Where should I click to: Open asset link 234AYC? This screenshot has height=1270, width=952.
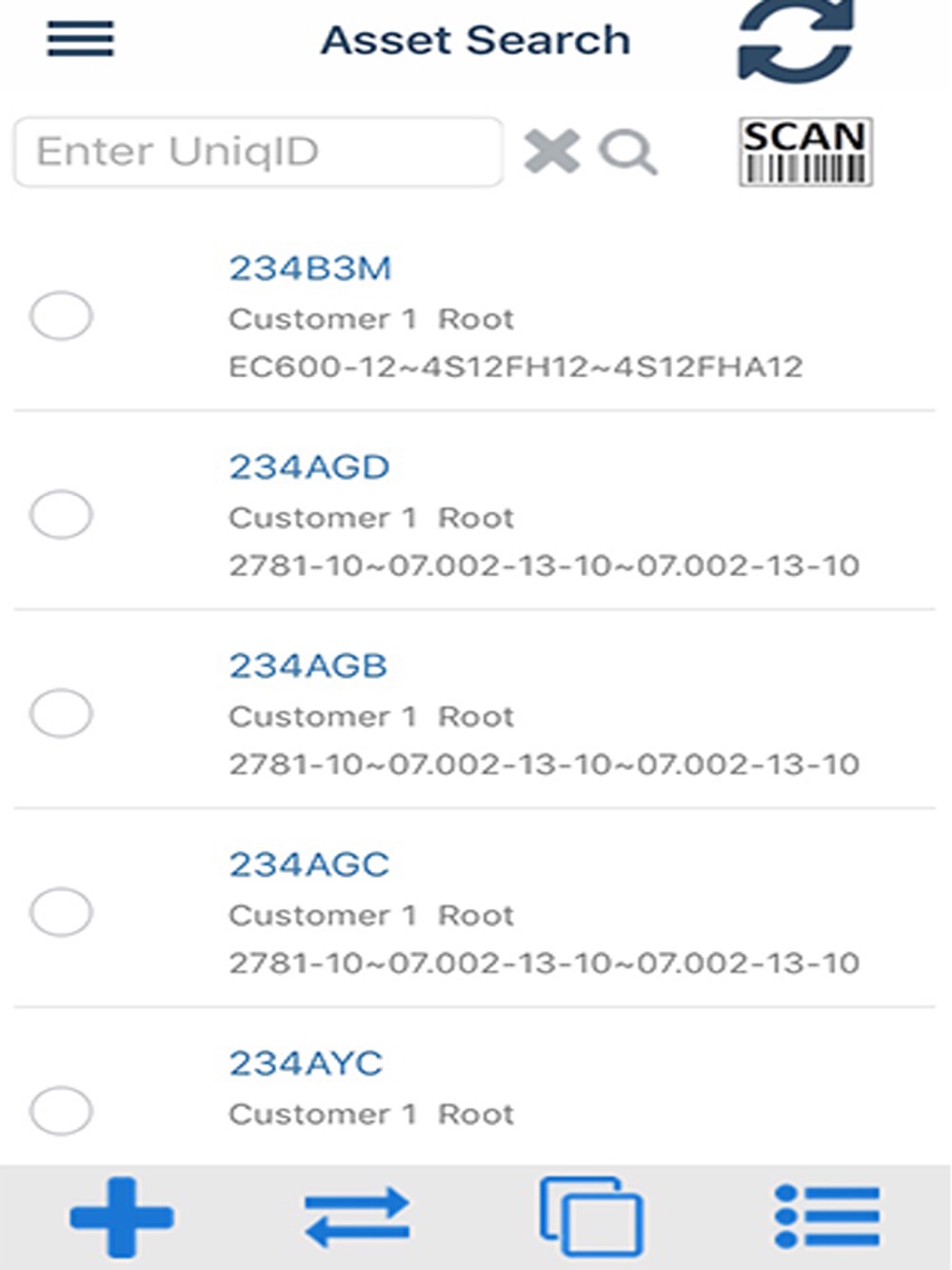(x=306, y=1063)
